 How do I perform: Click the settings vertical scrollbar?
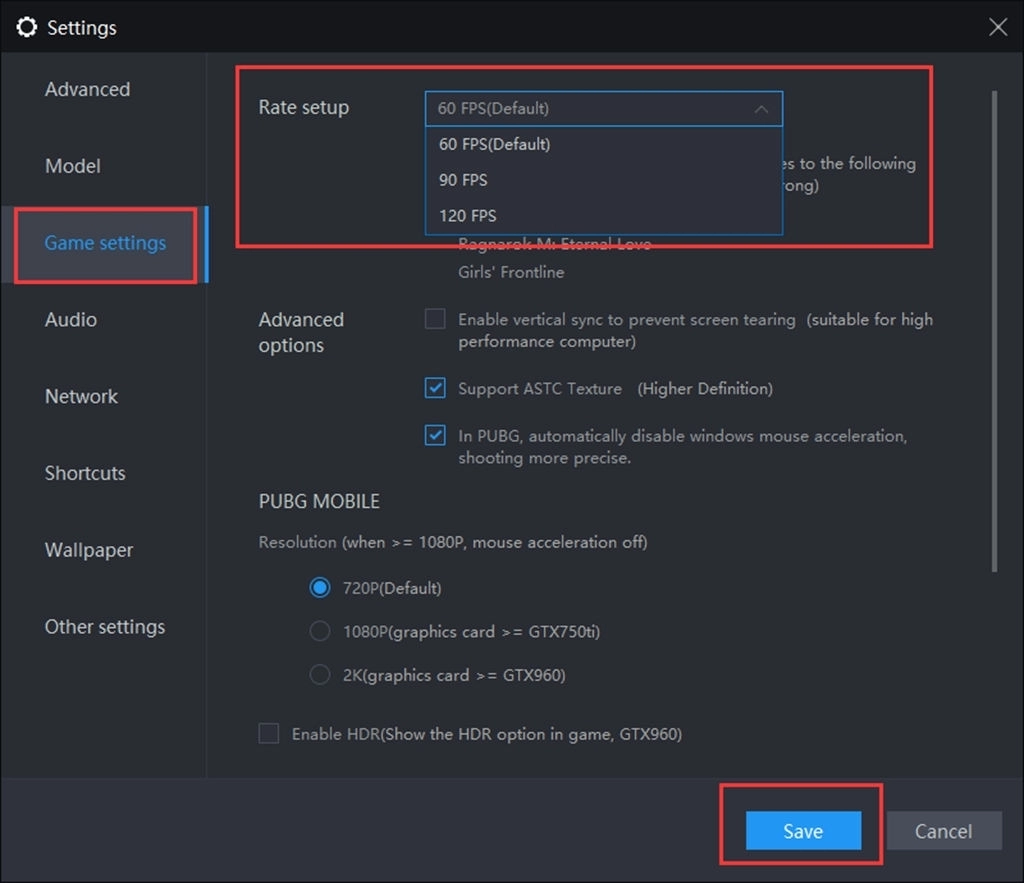click(994, 332)
